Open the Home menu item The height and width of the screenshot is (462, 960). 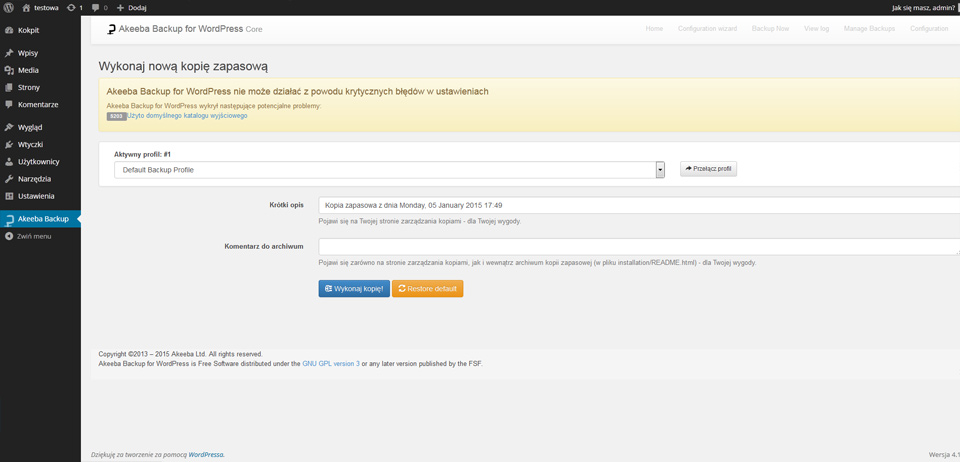(654, 29)
